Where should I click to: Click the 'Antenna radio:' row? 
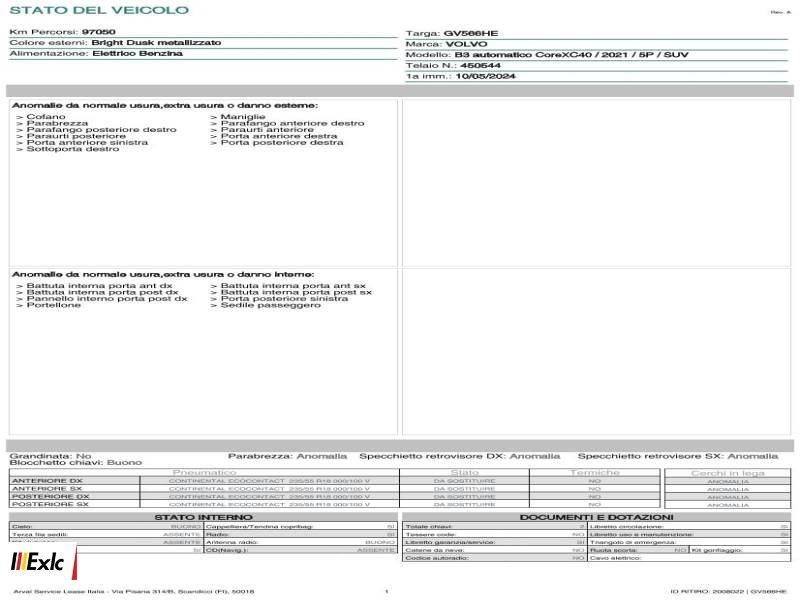point(301,542)
